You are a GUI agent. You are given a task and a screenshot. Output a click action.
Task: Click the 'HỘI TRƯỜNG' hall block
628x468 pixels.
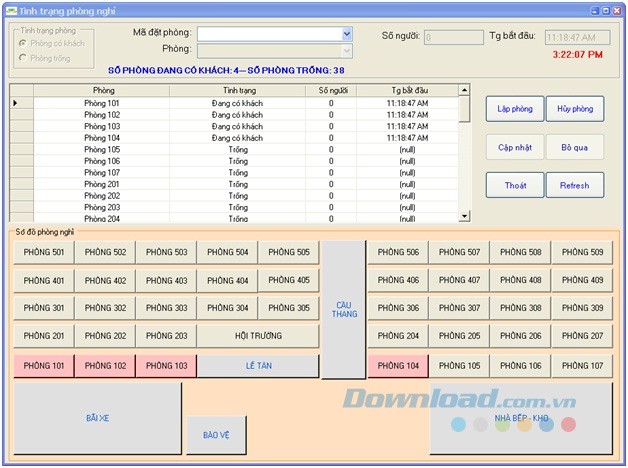(x=257, y=336)
